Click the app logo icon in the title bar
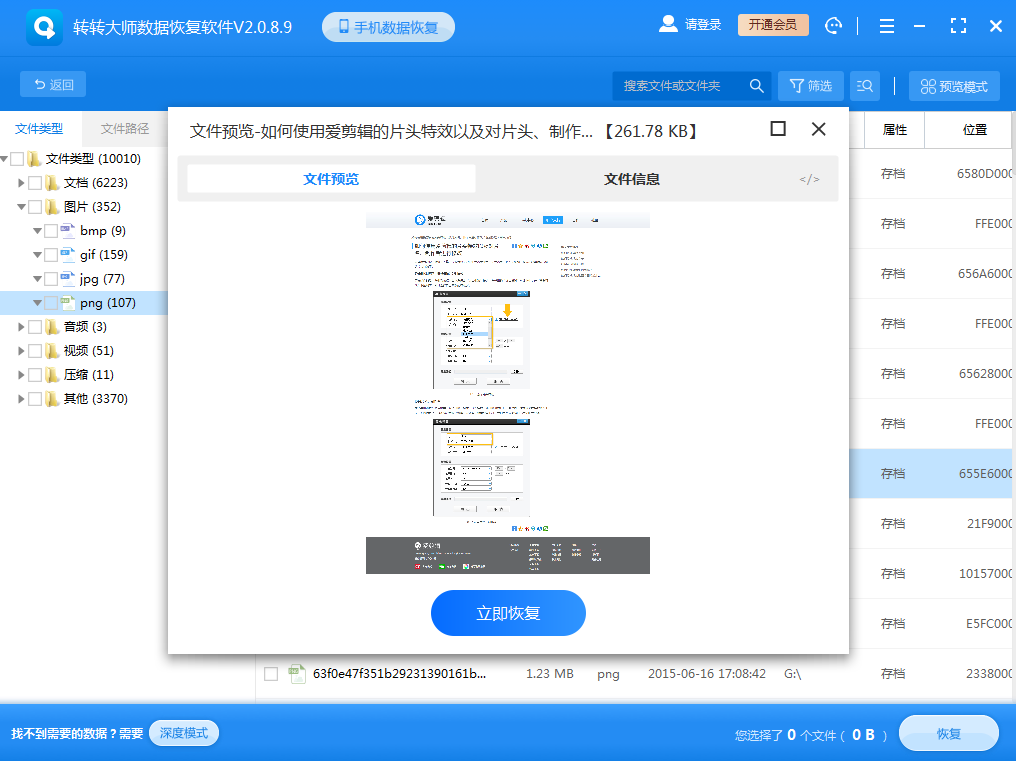 click(42, 25)
